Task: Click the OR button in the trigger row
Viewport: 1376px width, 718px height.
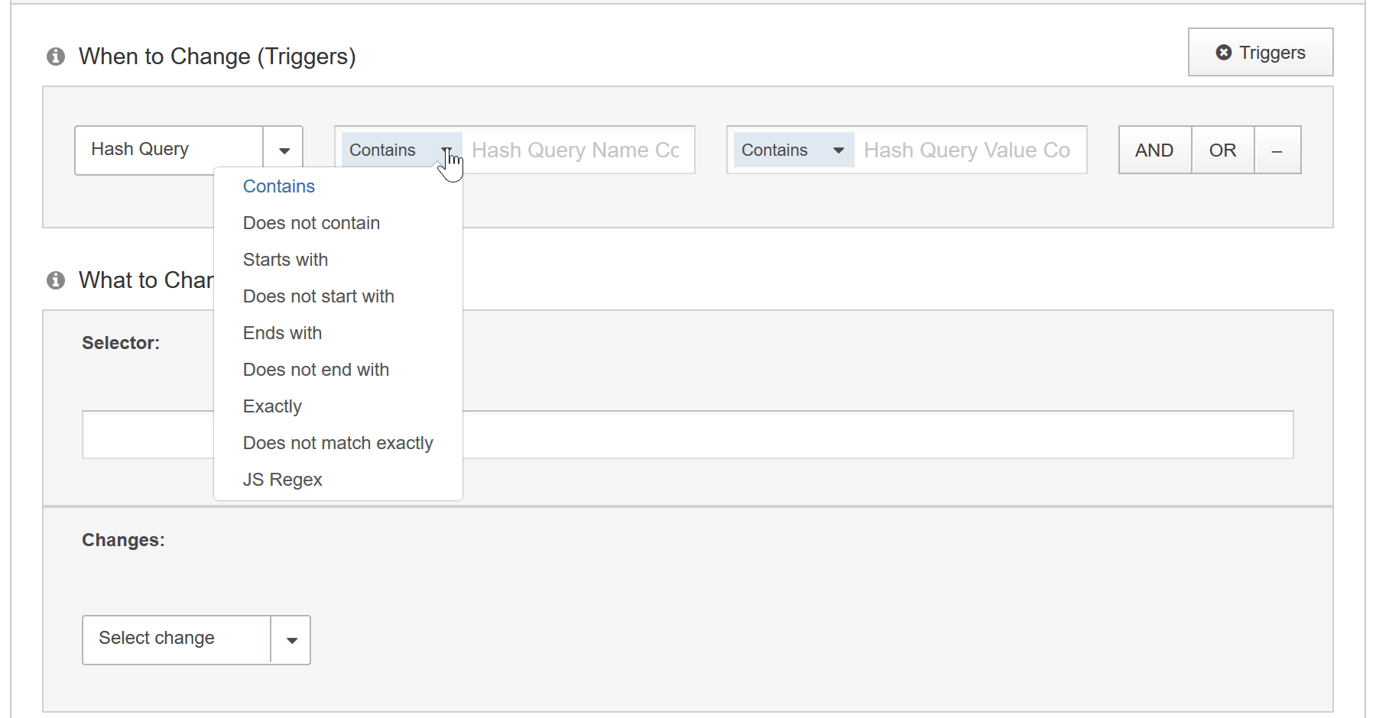Action: 1222,149
